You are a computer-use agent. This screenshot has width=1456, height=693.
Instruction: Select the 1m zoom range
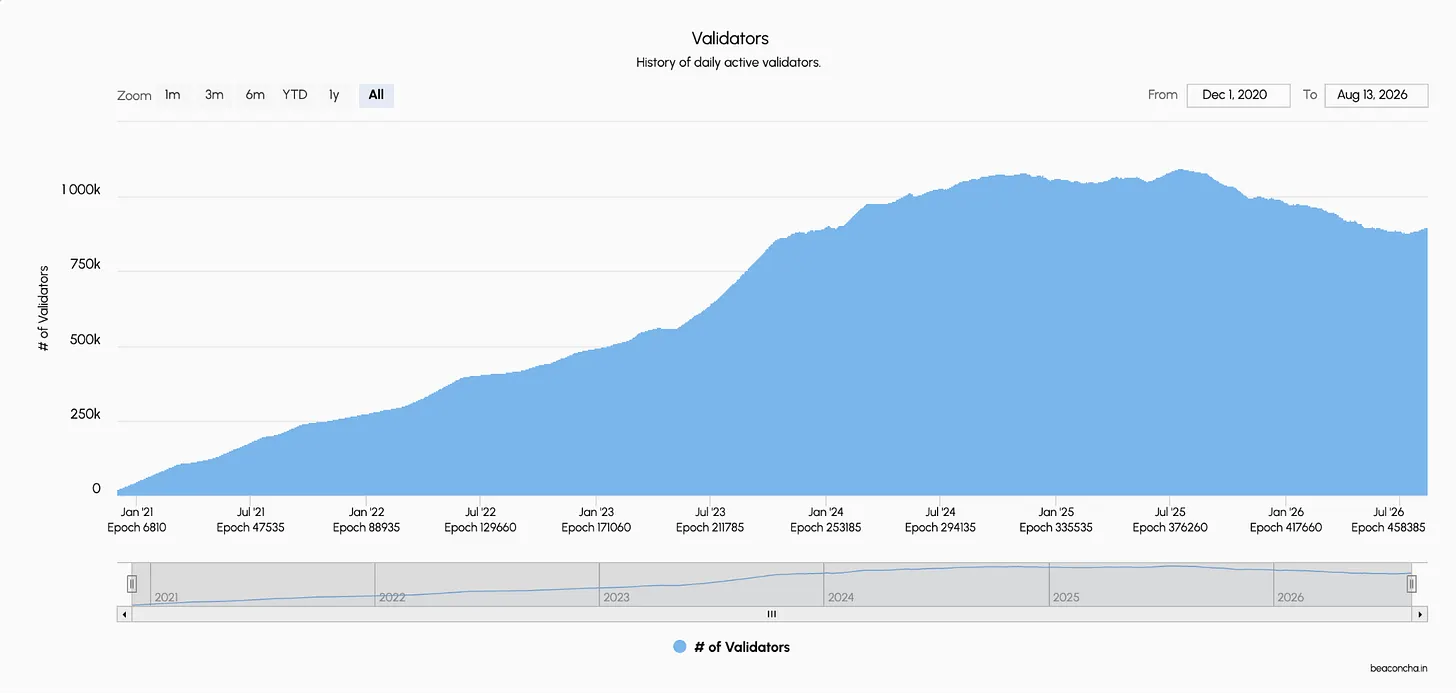pos(172,95)
